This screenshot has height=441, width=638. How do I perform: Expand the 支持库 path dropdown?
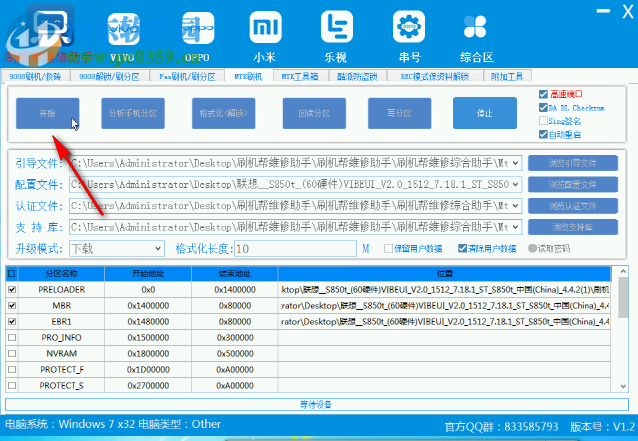coord(516,227)
